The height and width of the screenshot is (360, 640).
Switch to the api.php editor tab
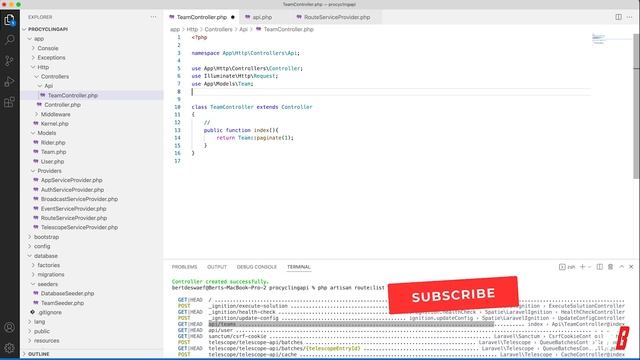(262, 17)
